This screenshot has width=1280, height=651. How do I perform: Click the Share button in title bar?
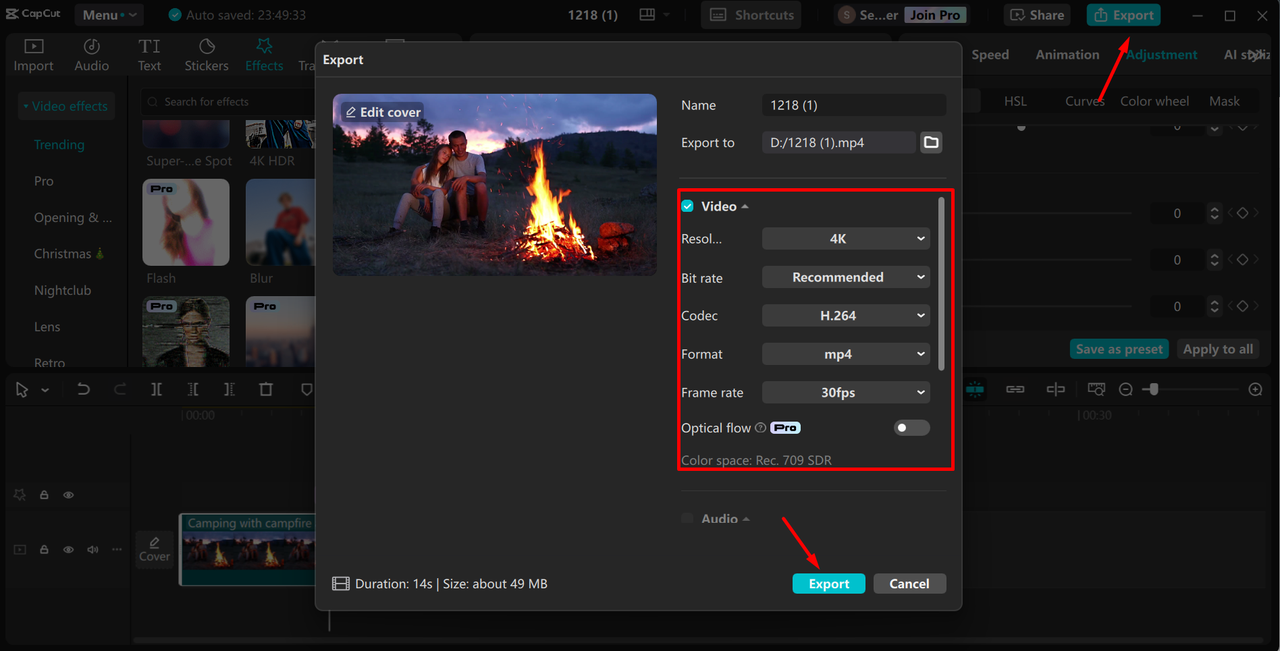point(1037,15)
